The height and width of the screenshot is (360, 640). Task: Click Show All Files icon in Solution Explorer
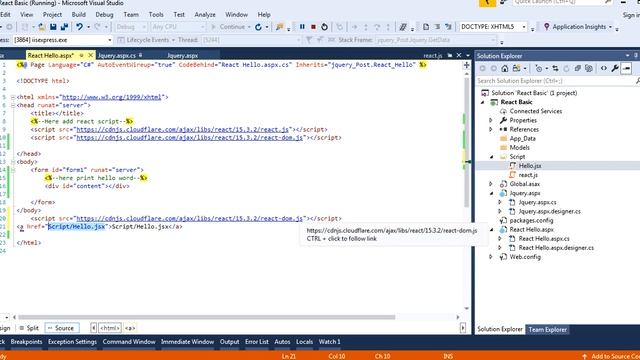pos(589,69)
